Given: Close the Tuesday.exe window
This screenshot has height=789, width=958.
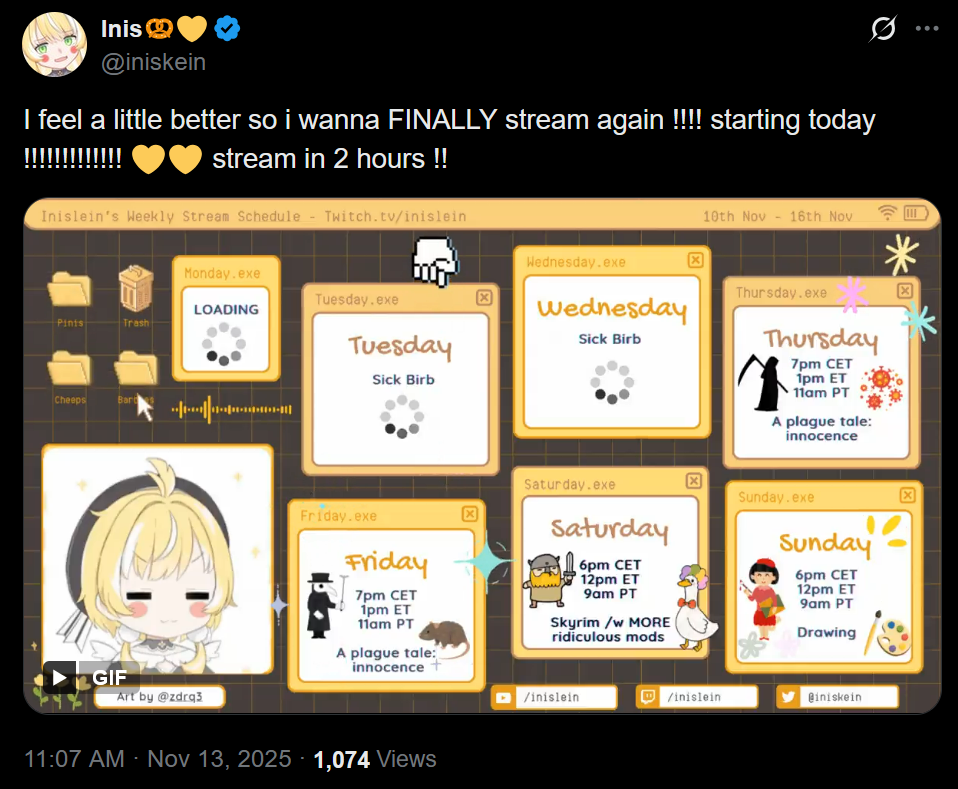Looking at the screenshot, I should click(x=484, y=298).
